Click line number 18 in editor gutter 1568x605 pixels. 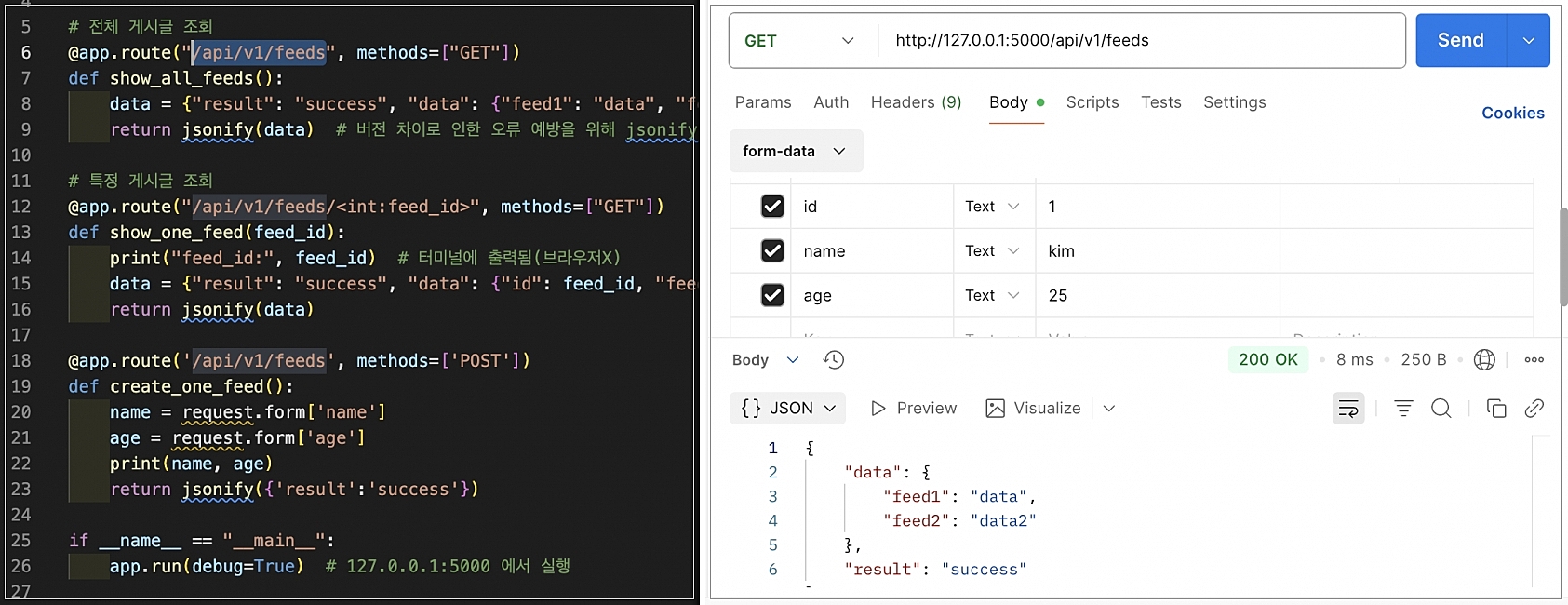20,360
